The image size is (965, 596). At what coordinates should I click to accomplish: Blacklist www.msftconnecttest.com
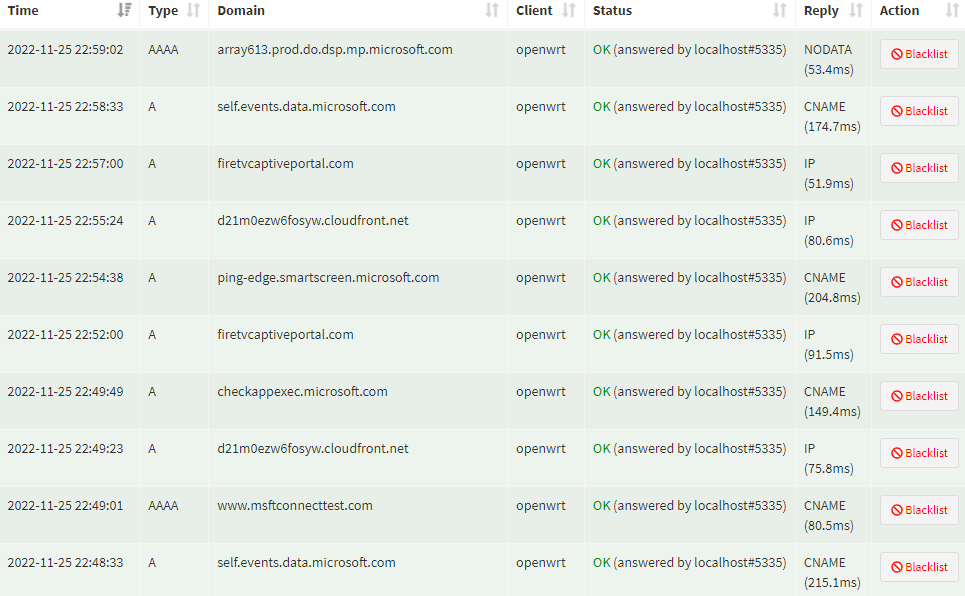pyautogui.click(x=919, y=510)
